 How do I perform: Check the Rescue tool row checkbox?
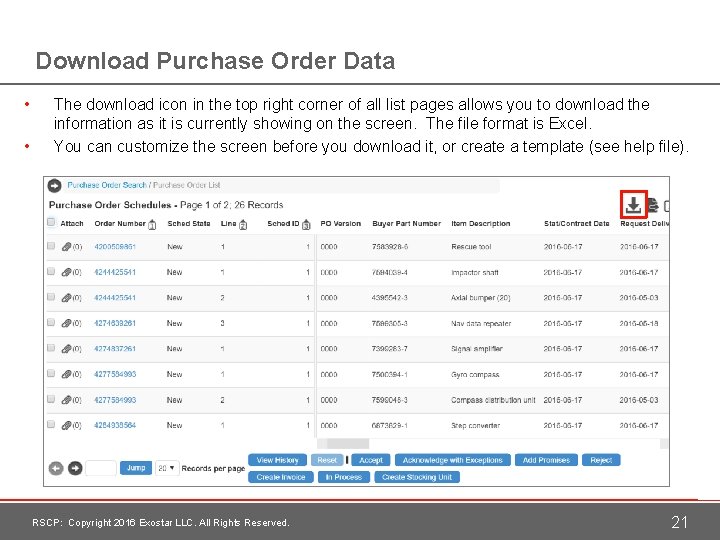51,246
